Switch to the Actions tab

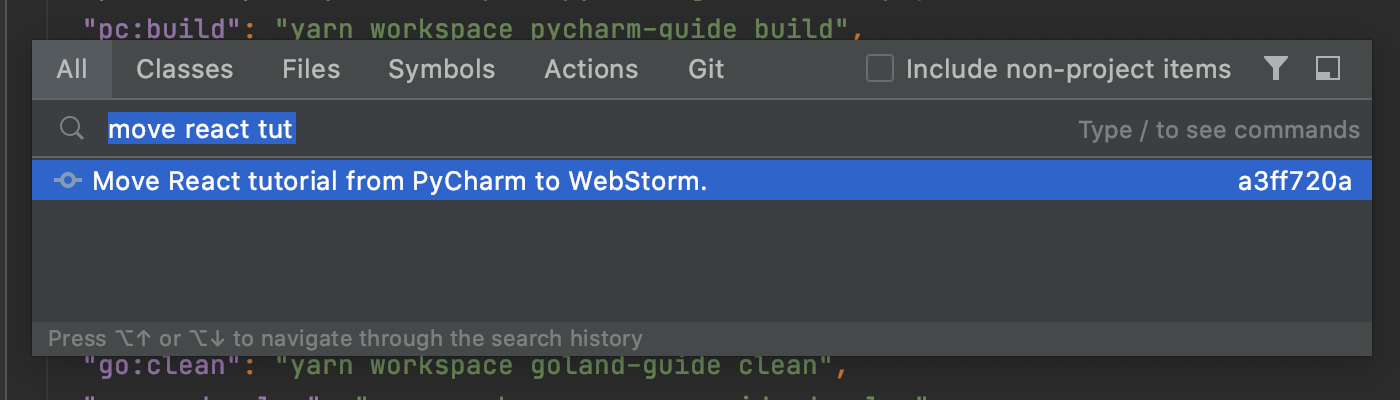point(591,69)
